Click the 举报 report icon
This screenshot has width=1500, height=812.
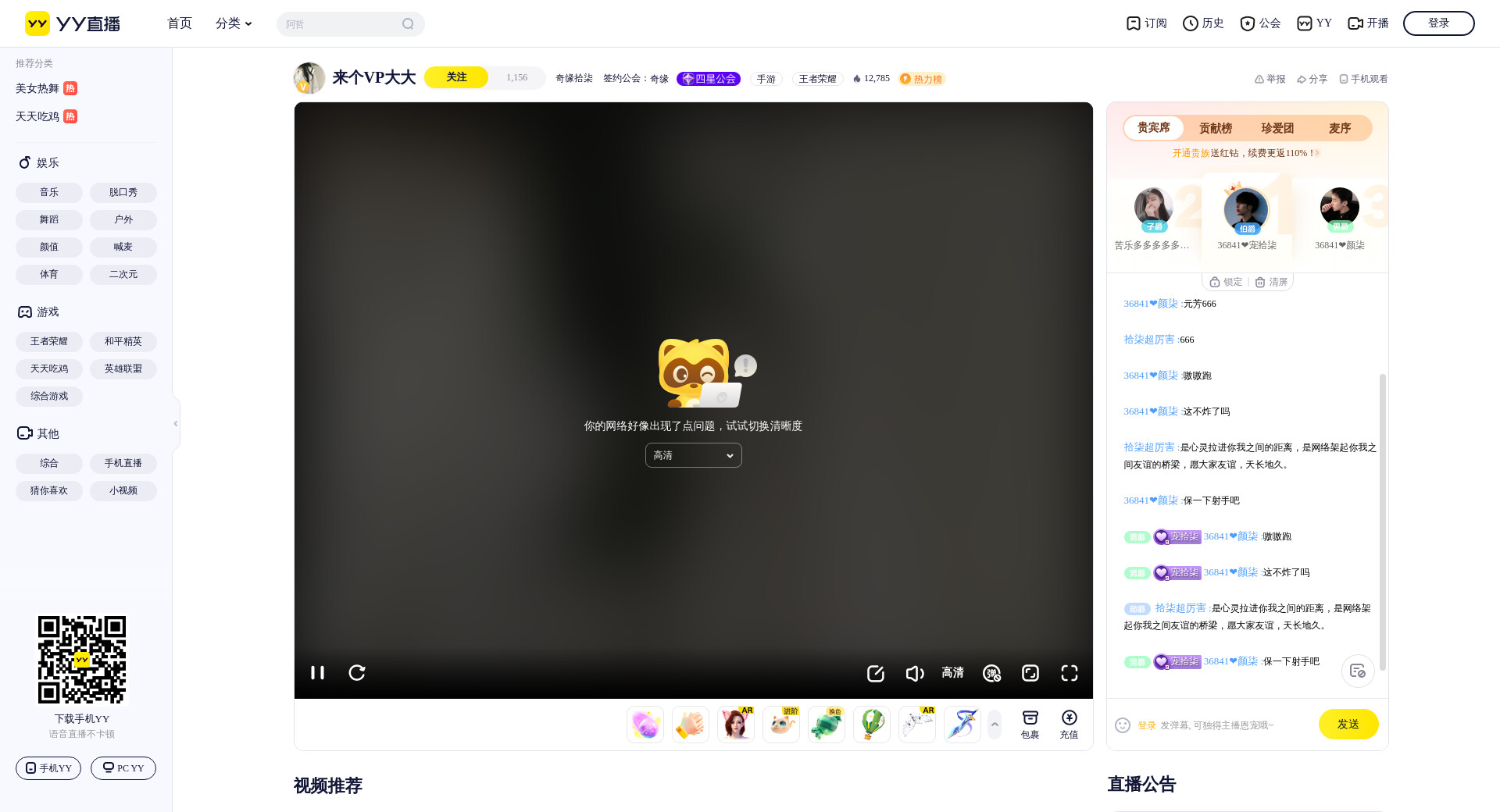(x=1270, y=79)
